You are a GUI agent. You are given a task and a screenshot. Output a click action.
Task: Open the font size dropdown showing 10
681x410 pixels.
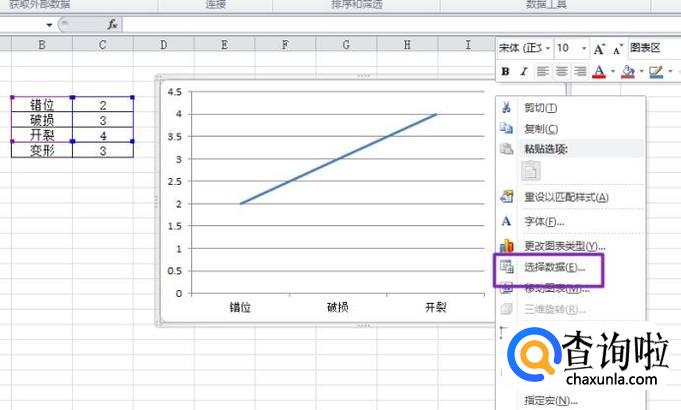point(584,48)
